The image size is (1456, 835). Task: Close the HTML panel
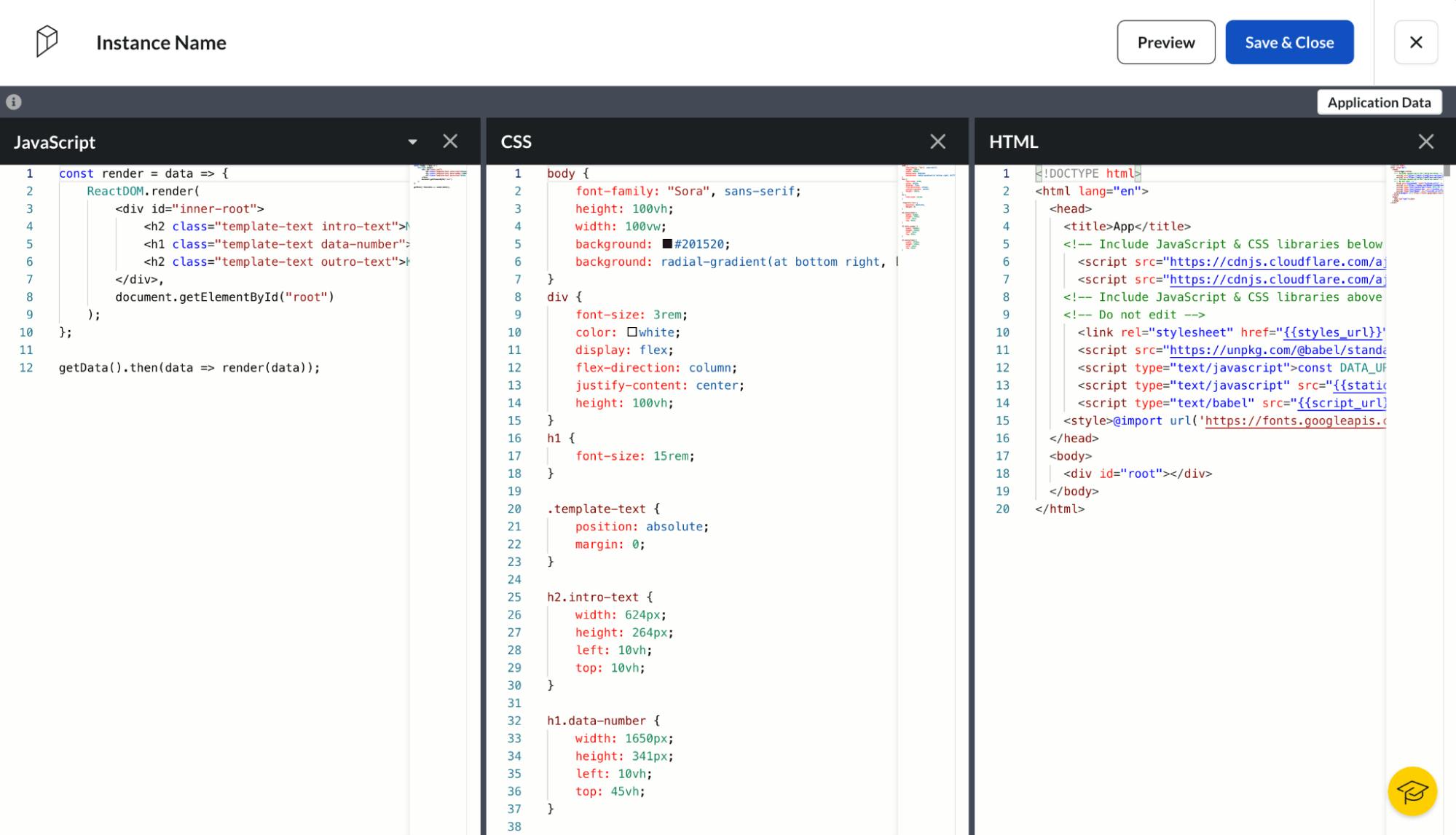(x=1426, y=141)
